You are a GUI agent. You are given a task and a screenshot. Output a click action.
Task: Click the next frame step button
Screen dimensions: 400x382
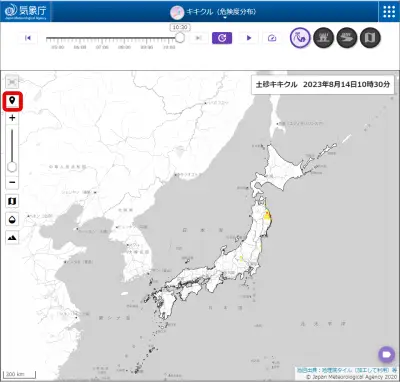coord(198,38)
